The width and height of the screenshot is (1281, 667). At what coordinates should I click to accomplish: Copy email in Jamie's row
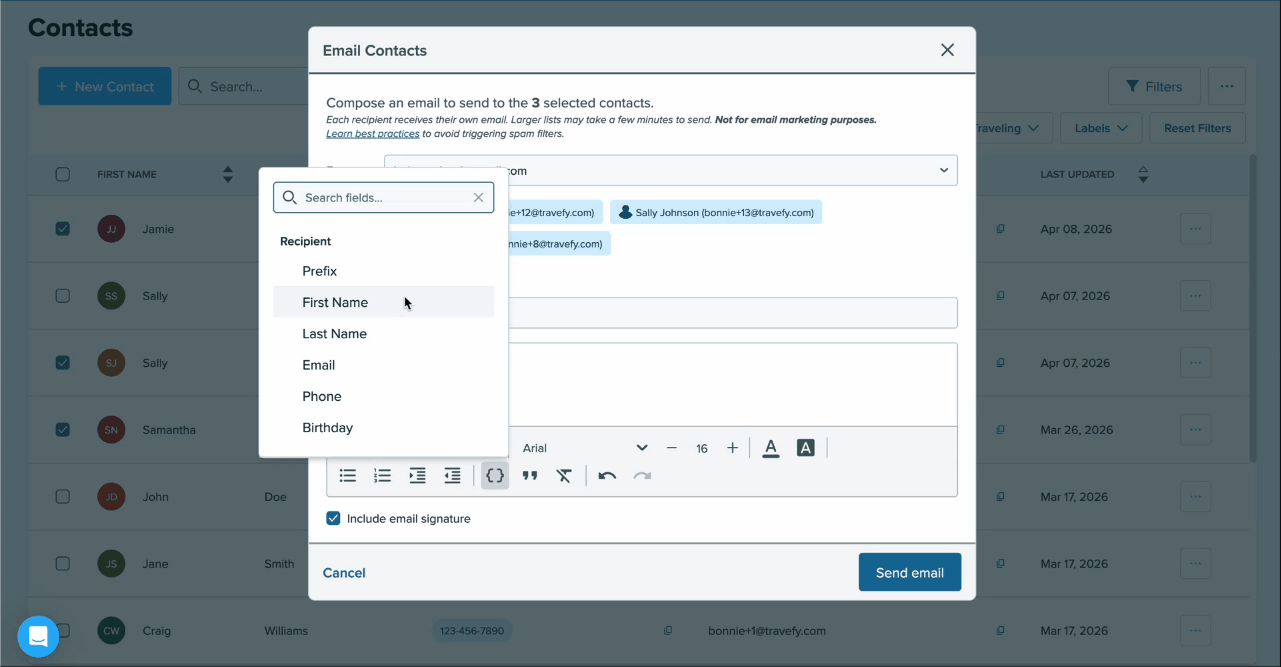pos(1000,229)
